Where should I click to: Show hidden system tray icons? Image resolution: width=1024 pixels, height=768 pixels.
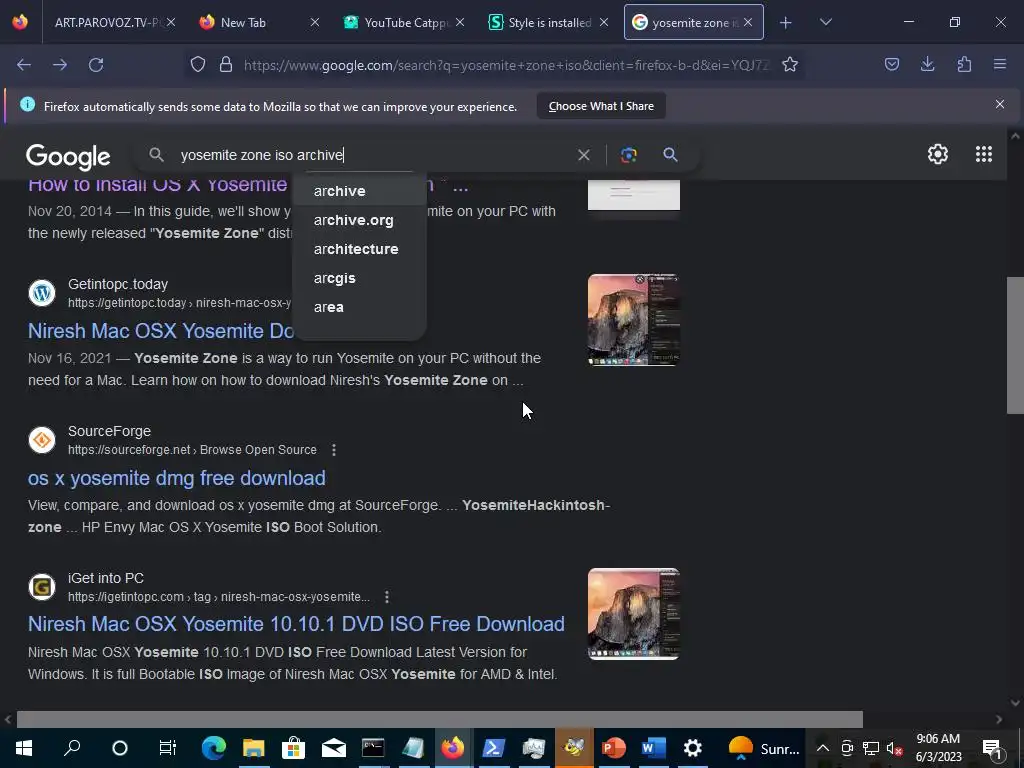(822, 748)
